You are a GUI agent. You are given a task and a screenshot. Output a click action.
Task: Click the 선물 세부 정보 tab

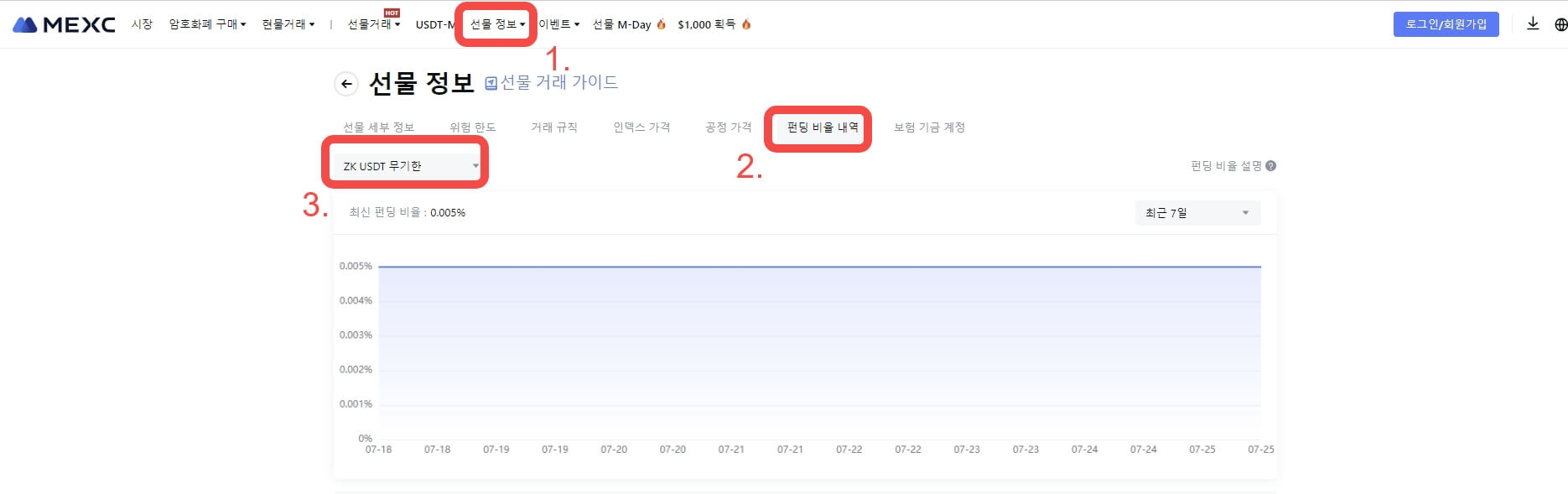[x=378, y=127]
